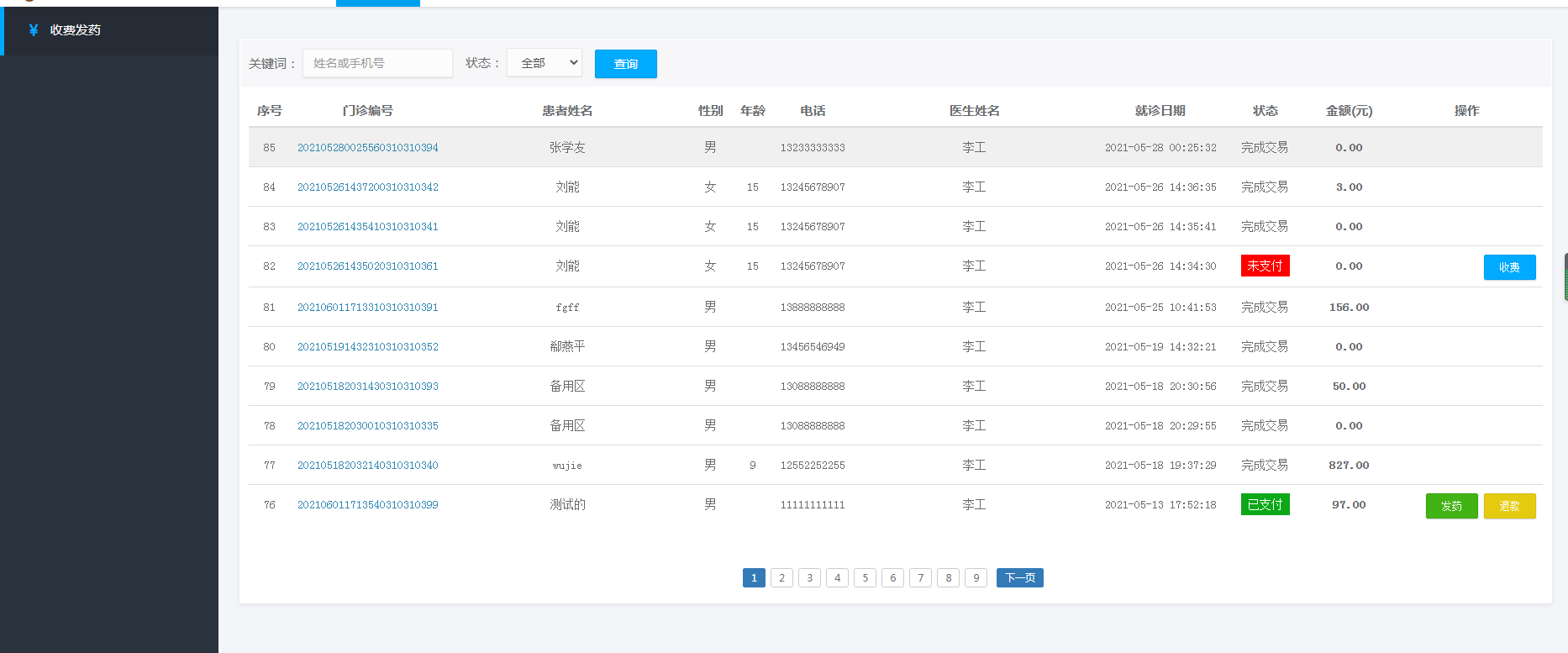1568x653 pixels.
Task: Click the vertical scrollbar on right edge
Action: coord(1565,276)
